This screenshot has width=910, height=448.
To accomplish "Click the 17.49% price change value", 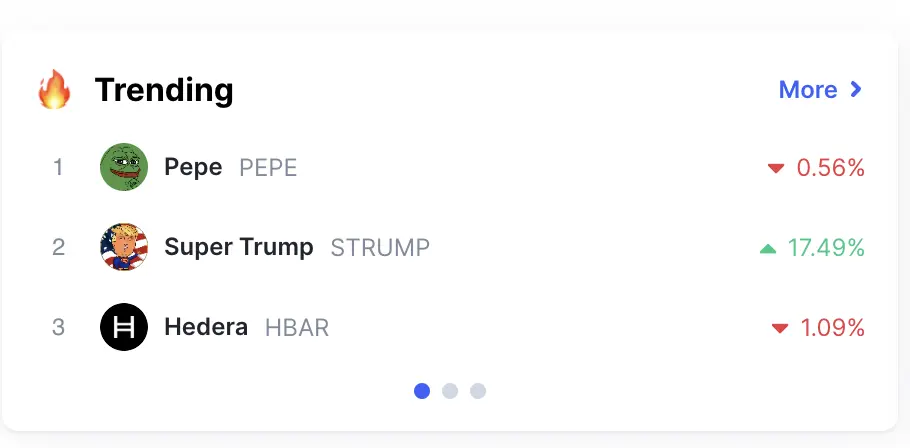I will [x=826, y=248].
